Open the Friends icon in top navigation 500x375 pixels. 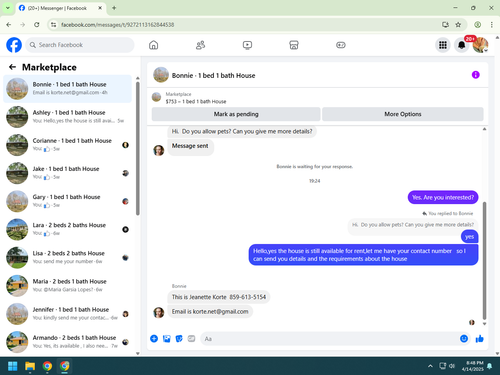[200, 45]
